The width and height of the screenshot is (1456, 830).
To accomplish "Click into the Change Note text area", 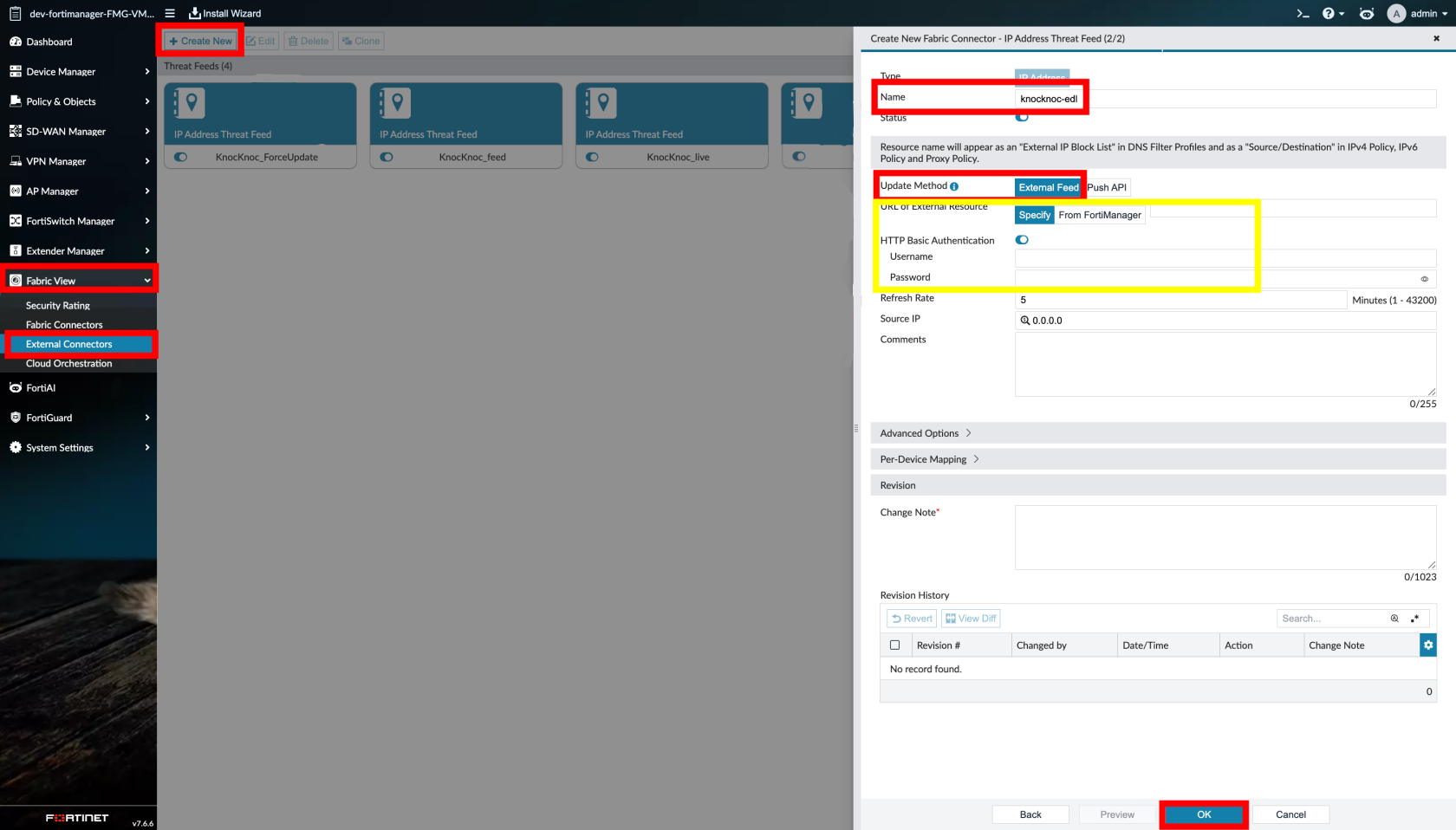I will 1225,537.
